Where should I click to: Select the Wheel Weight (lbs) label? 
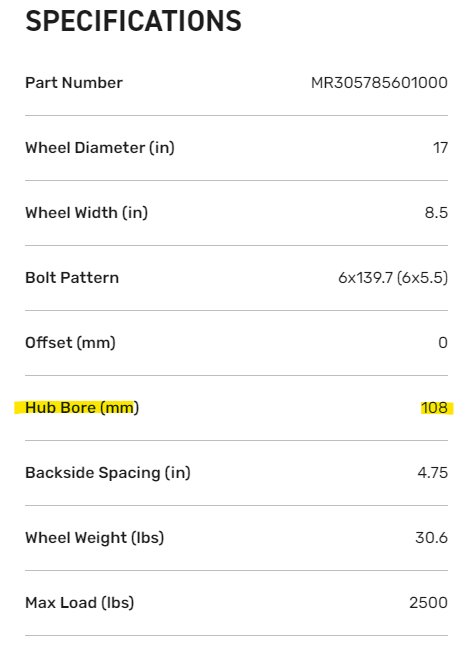(94, 538)
